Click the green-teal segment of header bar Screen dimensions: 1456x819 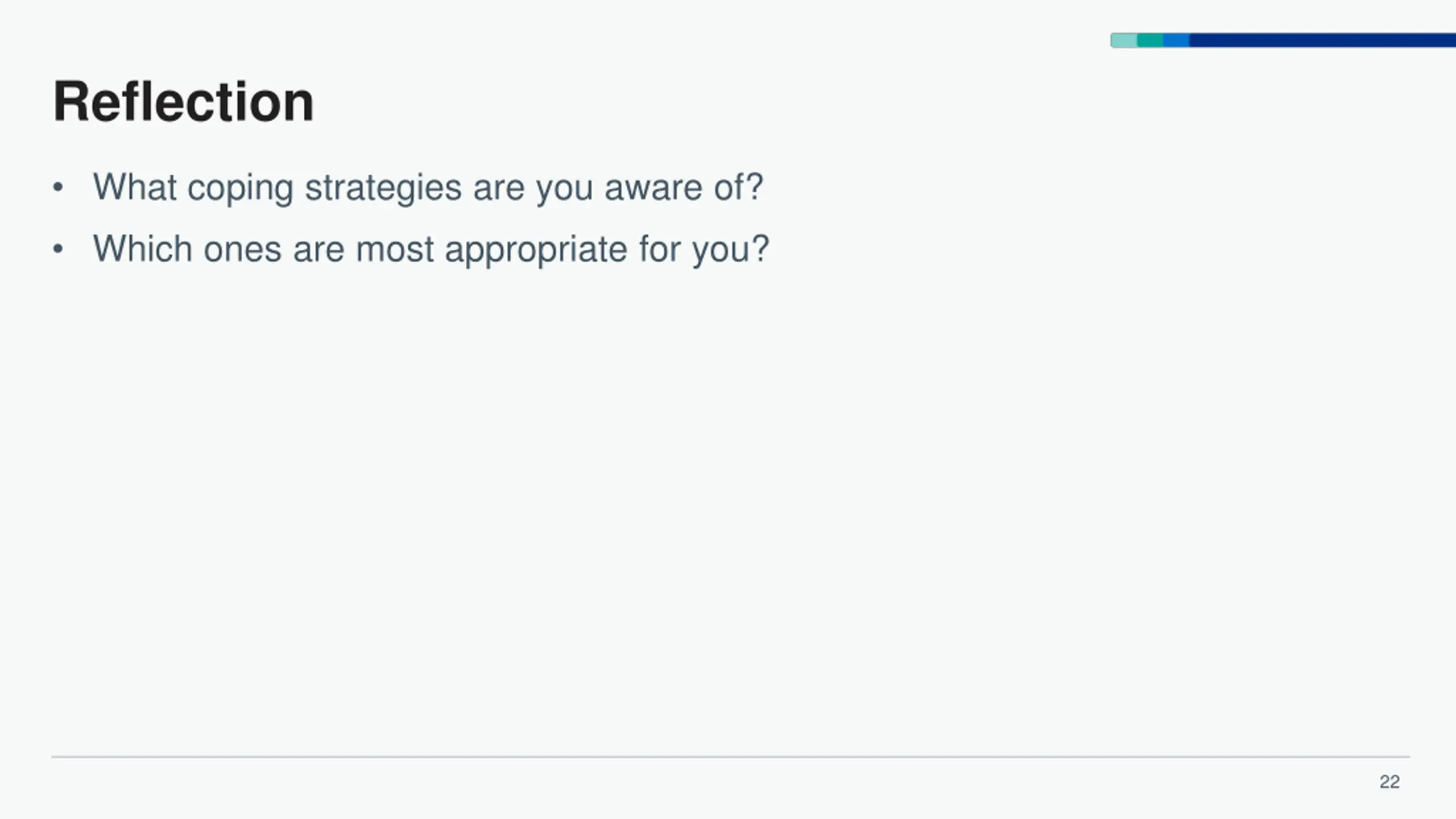pyautogui.click(x=1150, y=40)
